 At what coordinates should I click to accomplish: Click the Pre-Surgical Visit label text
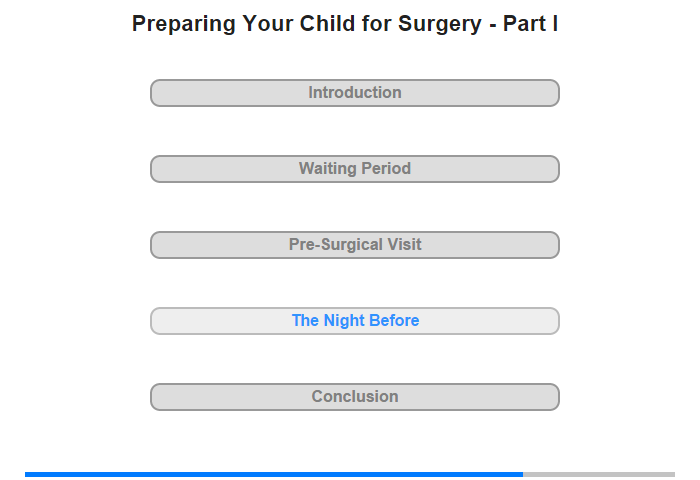(x=354, y=245)
